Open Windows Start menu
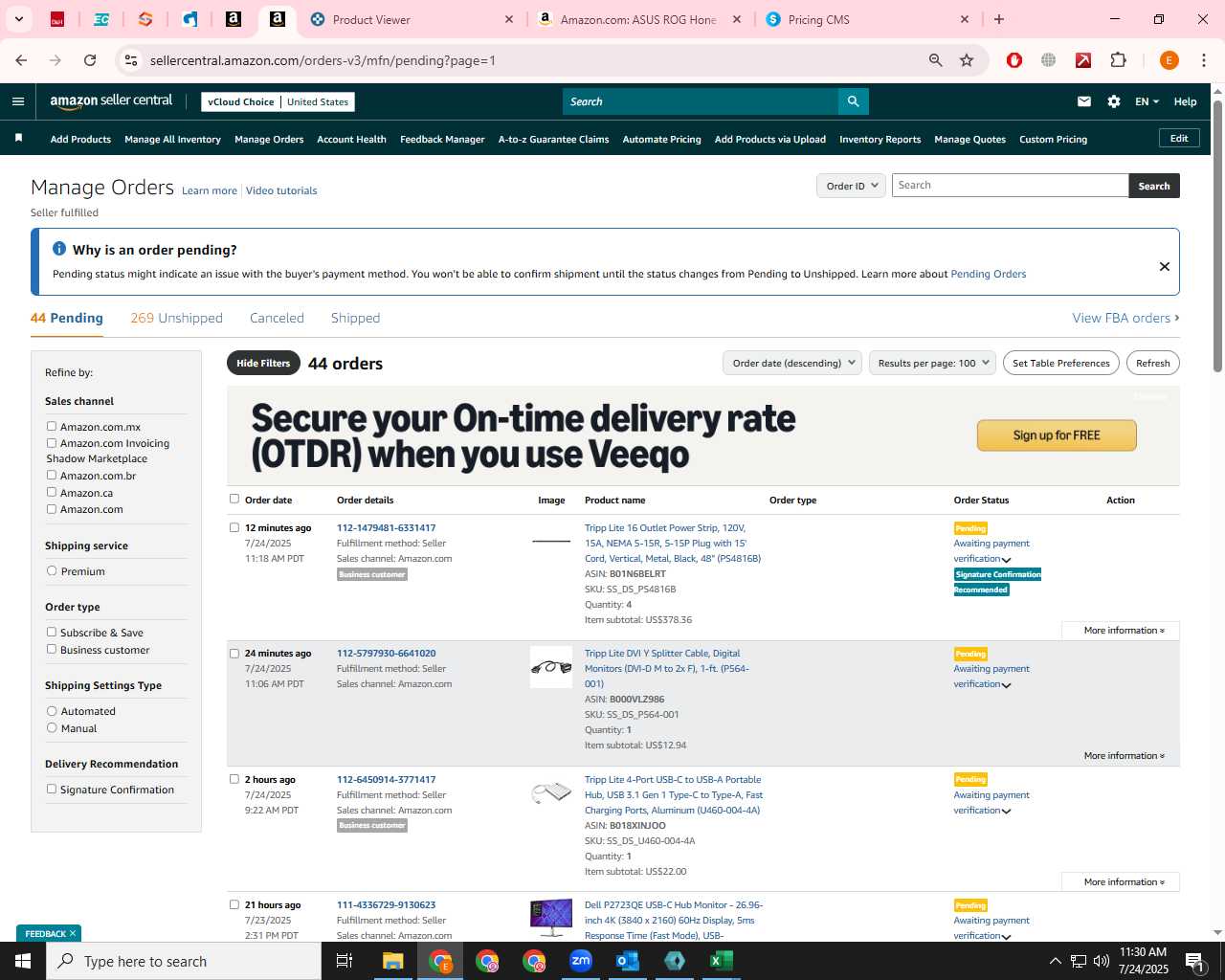Viewport: 1225px width, 980px height. click(23, 961)
